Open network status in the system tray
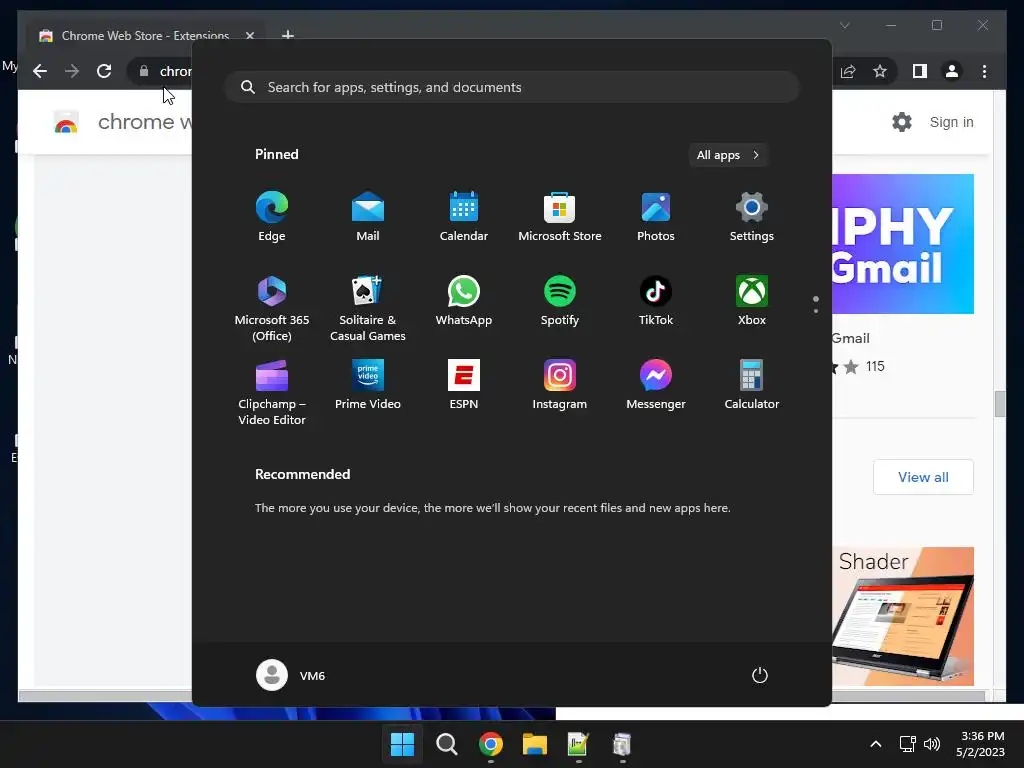The height and width of the screenshot is (768, 1024). click(907, 744)
